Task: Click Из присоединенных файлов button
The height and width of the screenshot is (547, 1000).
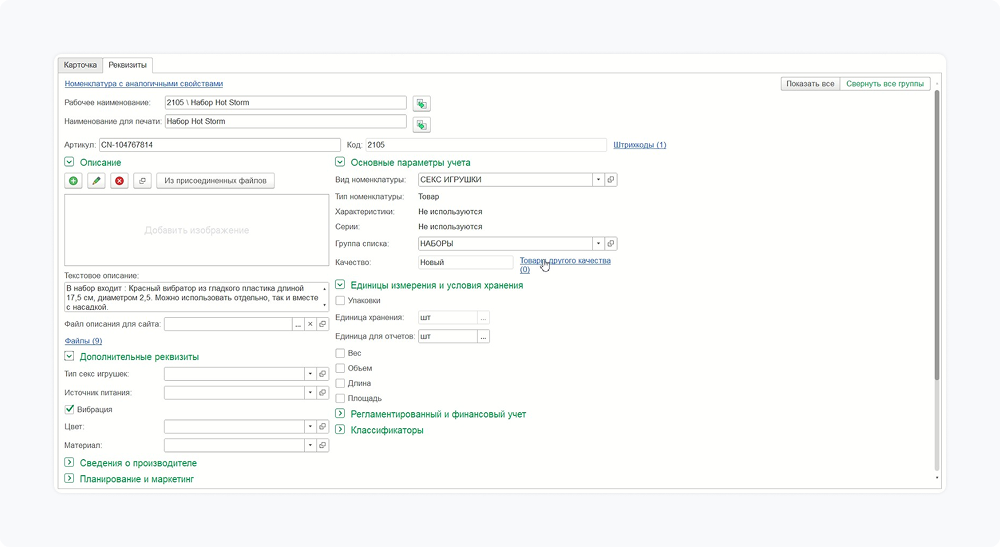Action: [x=216, y=180]
